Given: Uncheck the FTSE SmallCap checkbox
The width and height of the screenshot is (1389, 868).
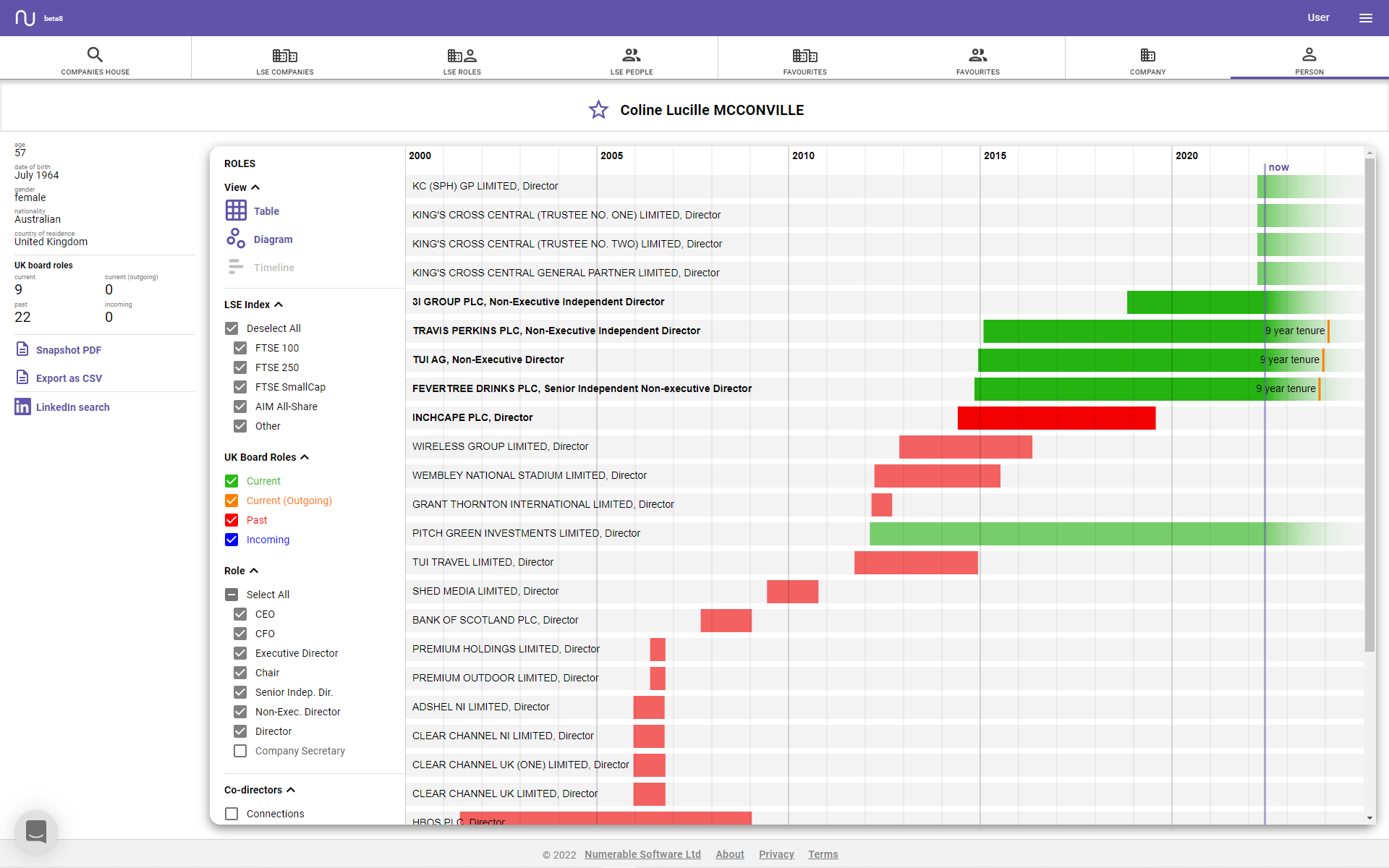Looking at the screenshot, I should (x=240, y=387).
